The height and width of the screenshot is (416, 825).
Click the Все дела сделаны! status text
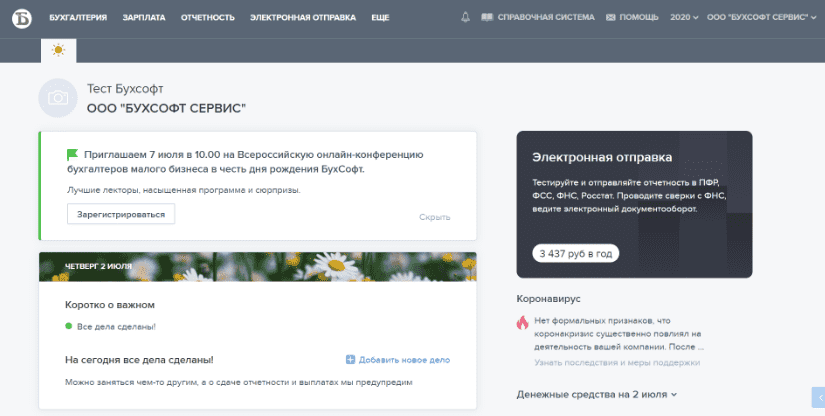pos(116,327)
